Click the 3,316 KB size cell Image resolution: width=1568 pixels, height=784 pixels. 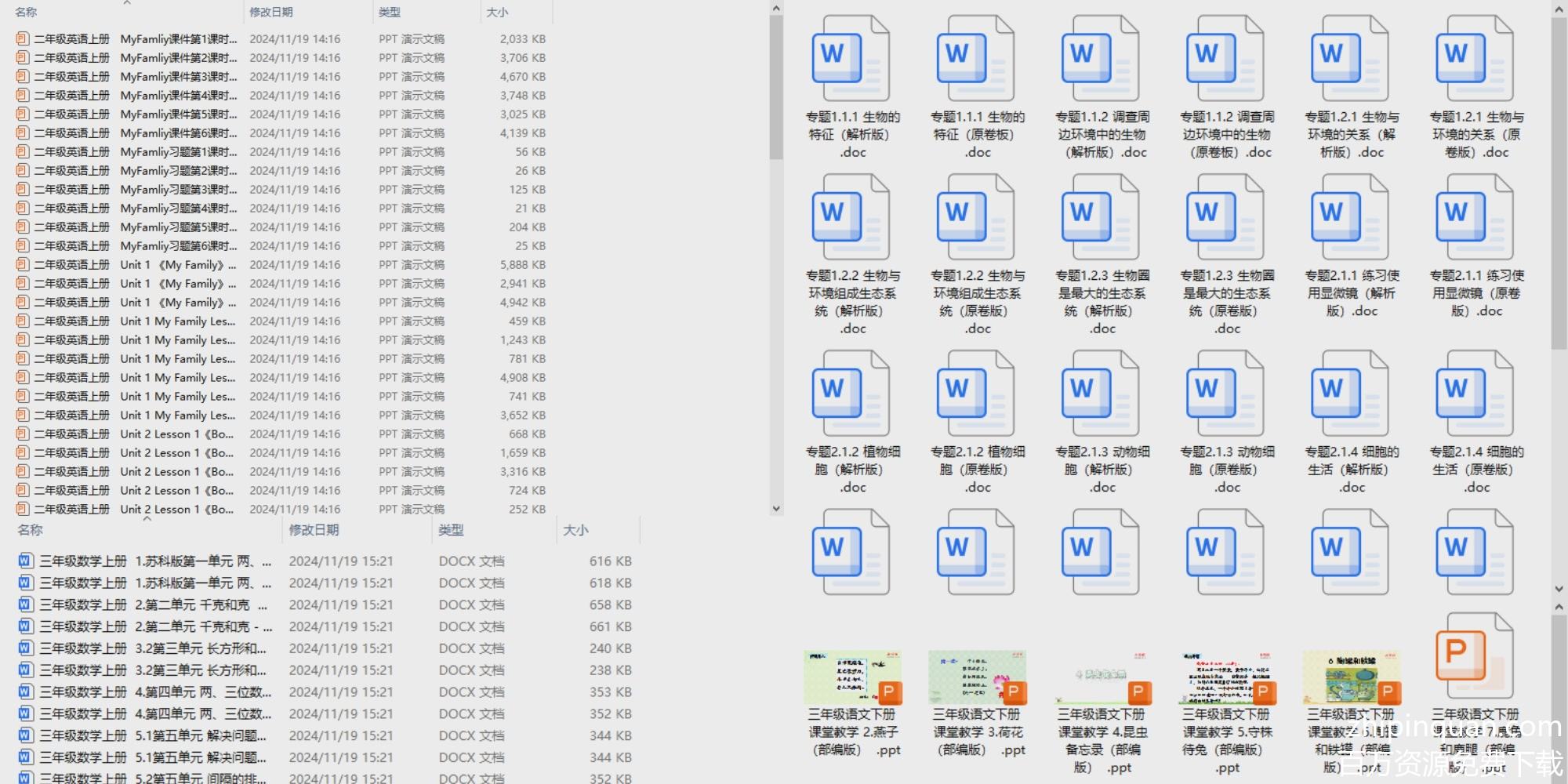pos(522,471)
